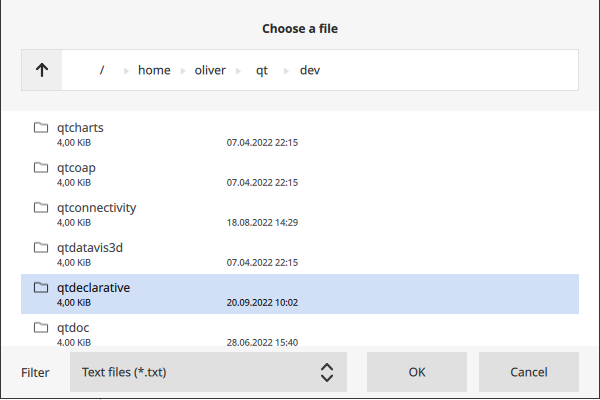Click the filter dropdown up-down arrows
The image size is (600, 400).
(326, 372)
